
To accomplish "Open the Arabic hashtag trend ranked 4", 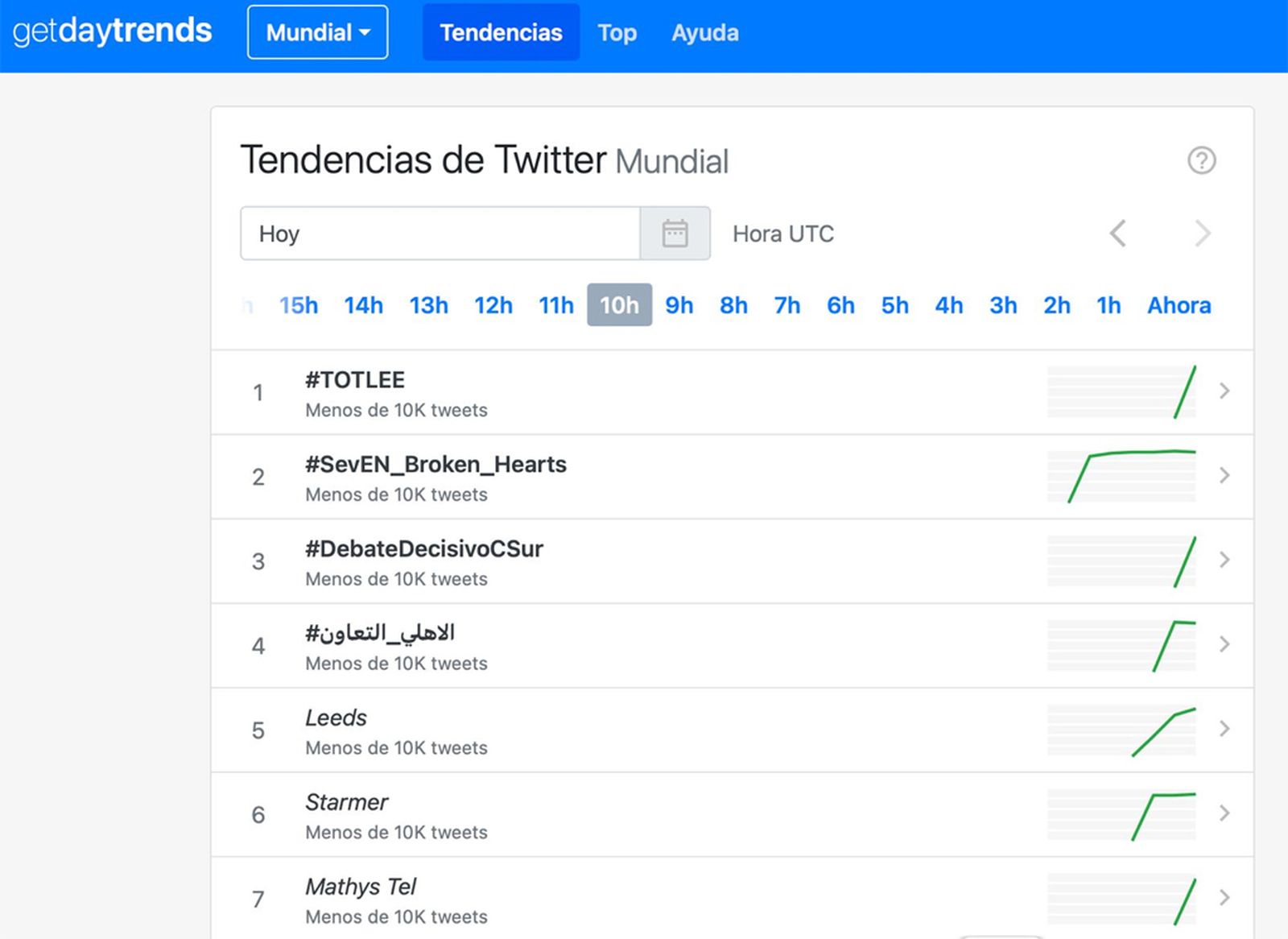I will 380,633.
